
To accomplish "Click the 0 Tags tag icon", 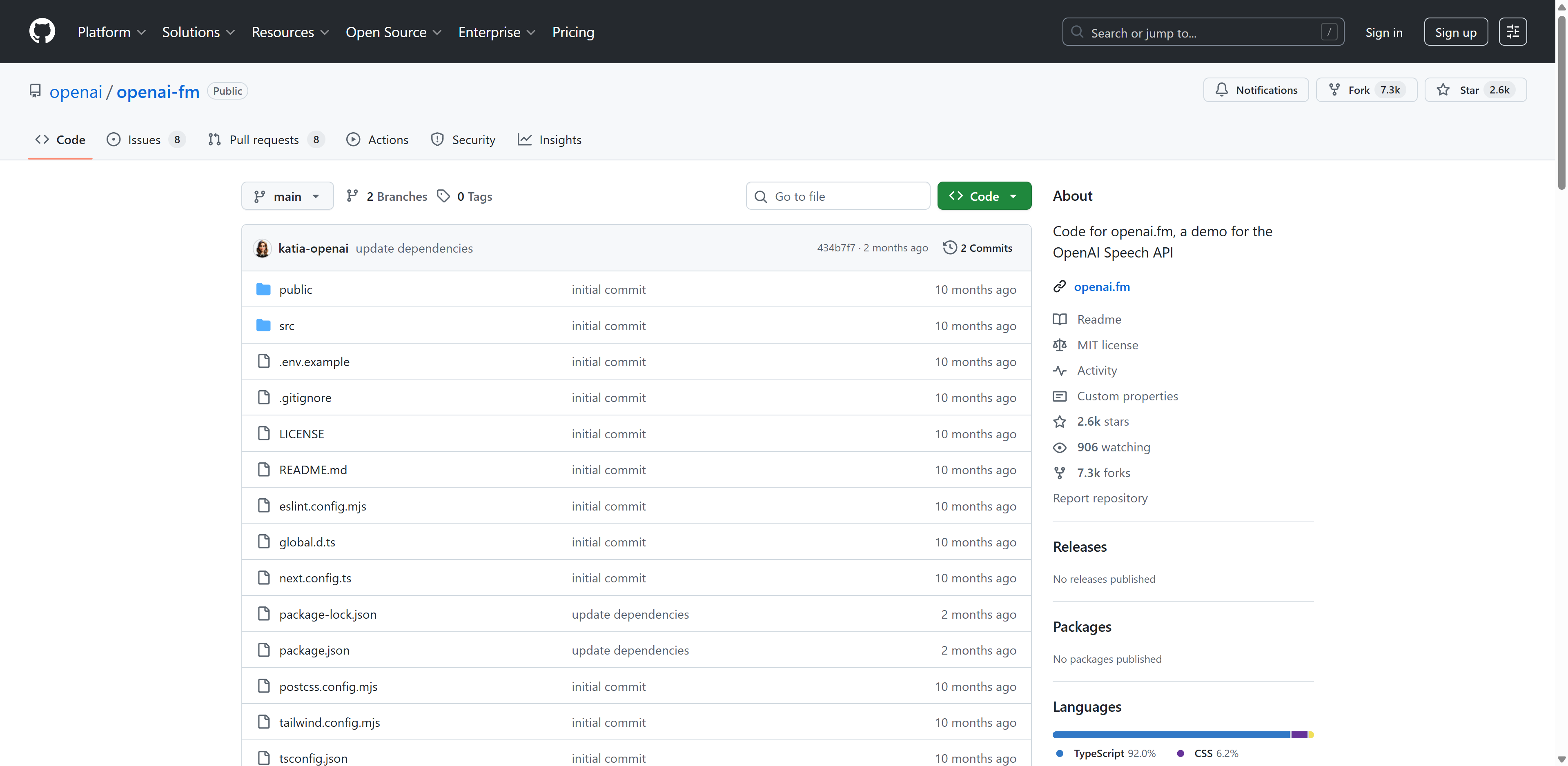I will (444, 196).
